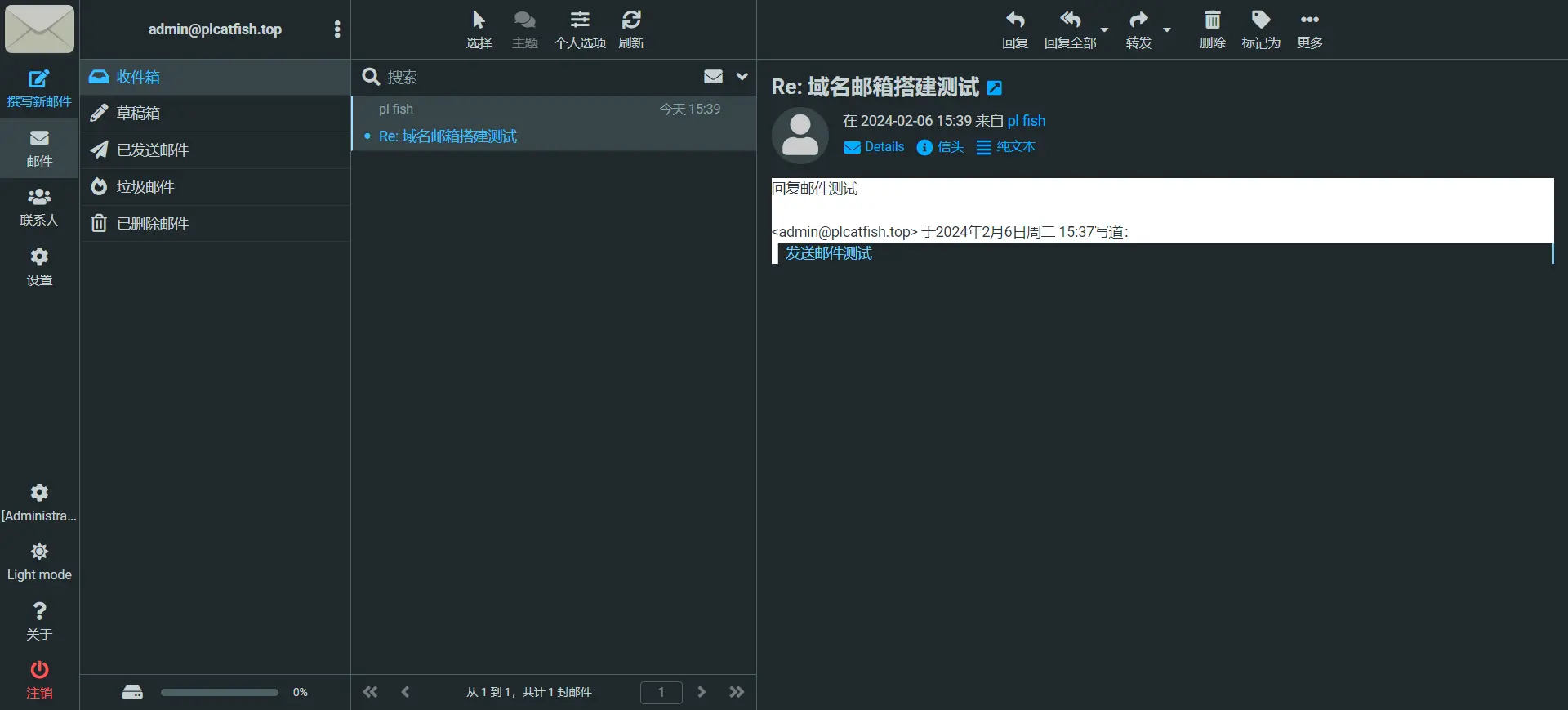Open Reply all dropdown arrow
The height and width of the screenshot is (710, 1568).
(x=1104, y=29)
